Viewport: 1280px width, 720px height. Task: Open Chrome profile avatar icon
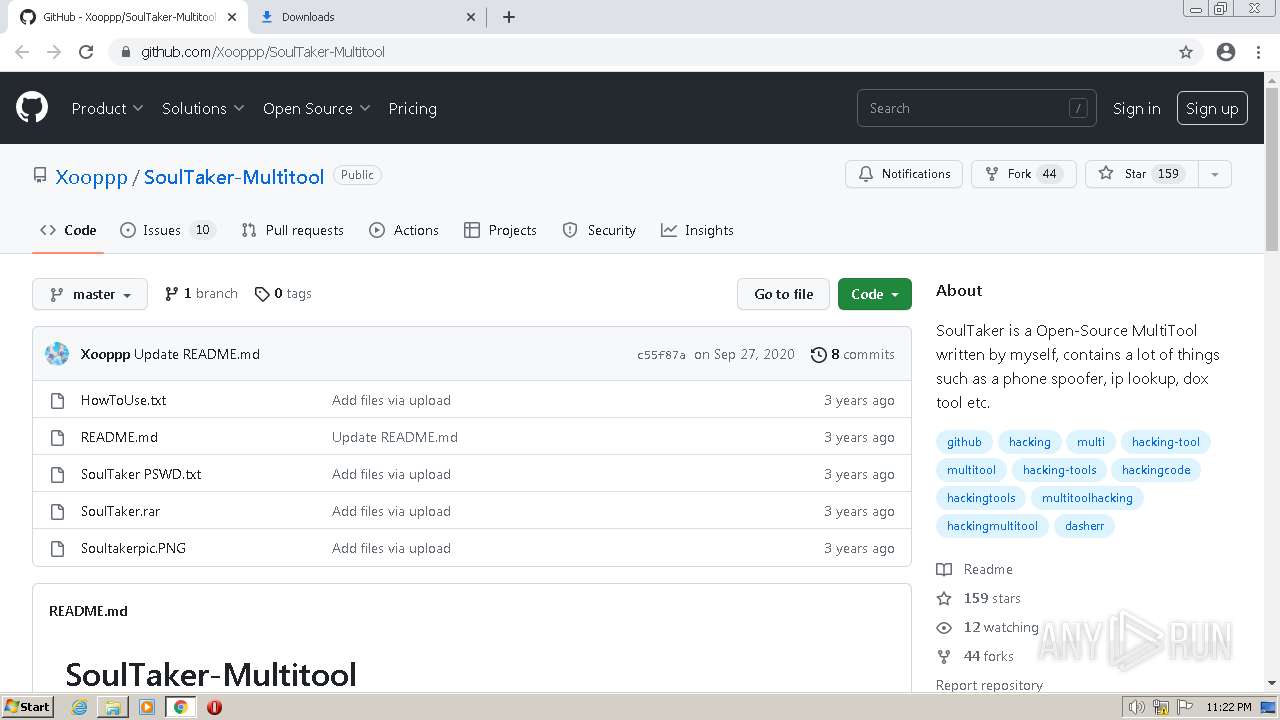click(x=1226, y=52)
